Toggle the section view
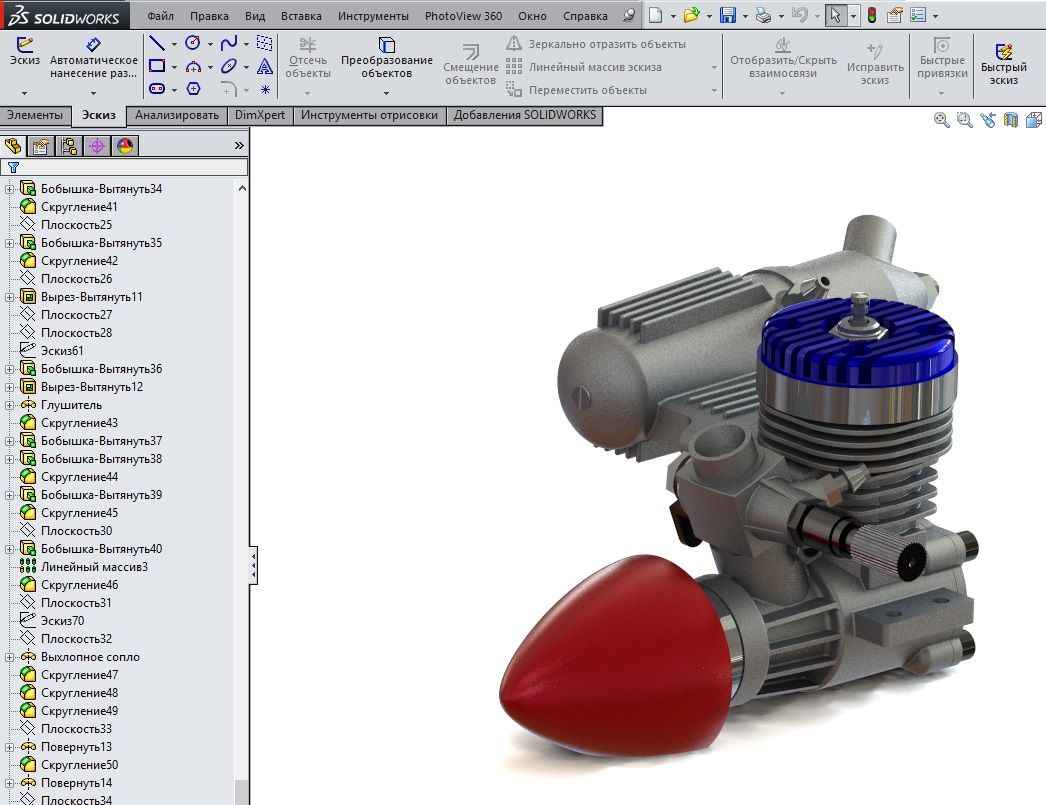1046x805 pixels. pos(1011,120)
